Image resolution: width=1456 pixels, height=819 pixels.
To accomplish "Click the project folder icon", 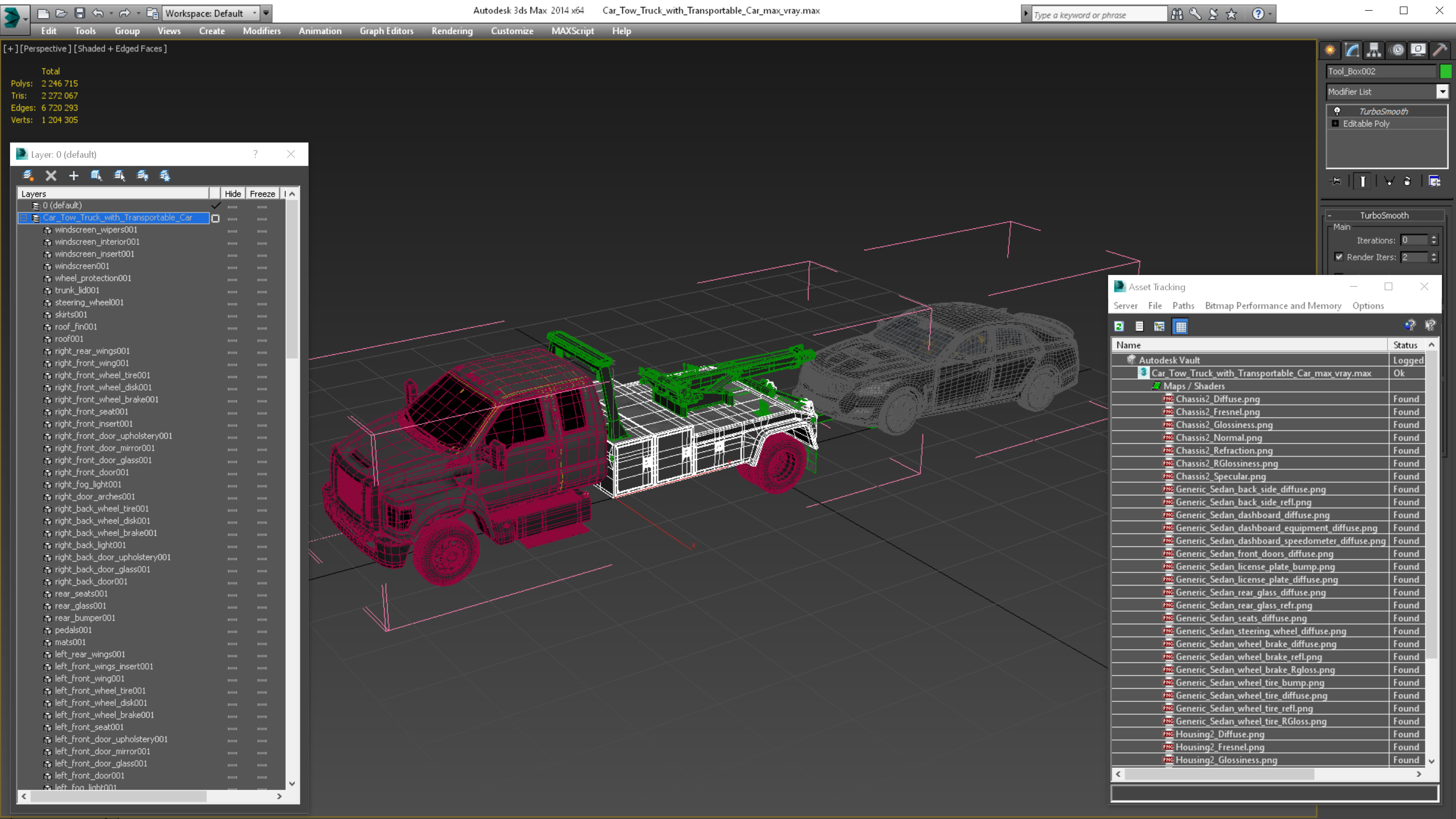I will 152,13.
